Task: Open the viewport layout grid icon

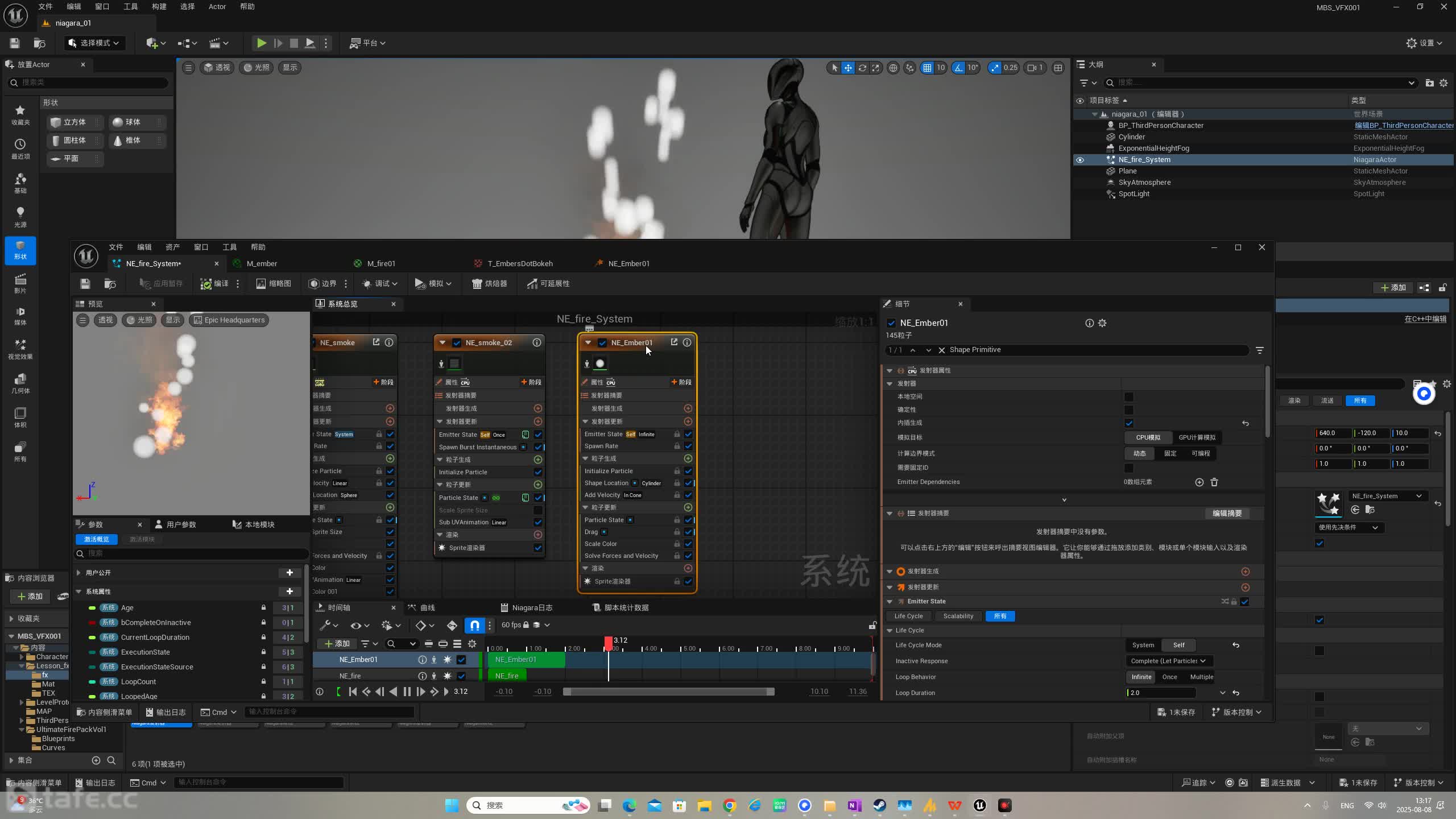Action: 1058,68
